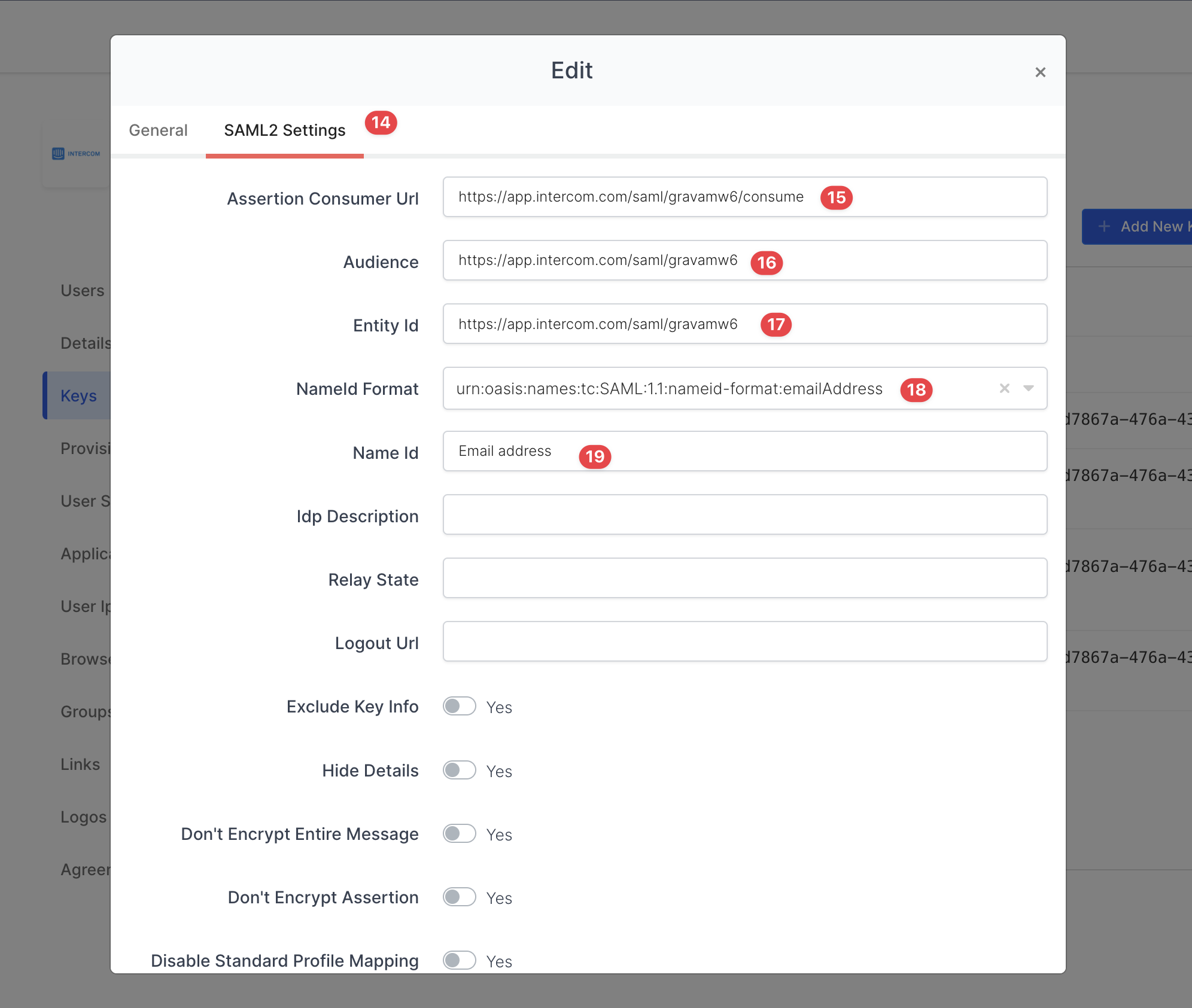Expand the NameId Format dropdown arrow
Image resolution: width=1192 pixels, height=1008 pixels.
point(1028,388)
